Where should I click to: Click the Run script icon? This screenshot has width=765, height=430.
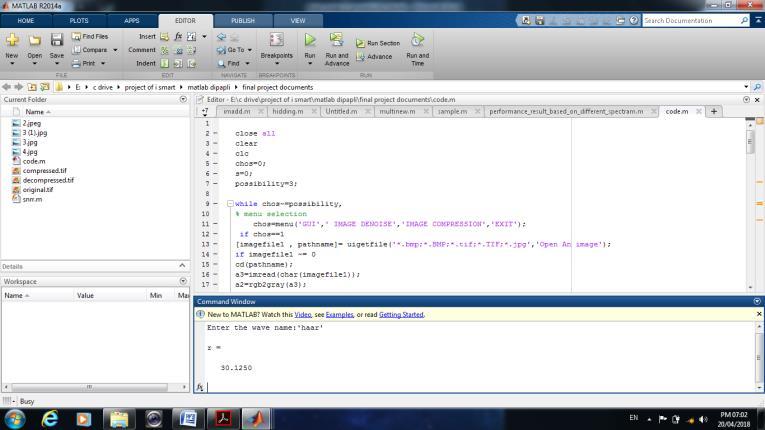pyautogui.click(x=310, y=41)
